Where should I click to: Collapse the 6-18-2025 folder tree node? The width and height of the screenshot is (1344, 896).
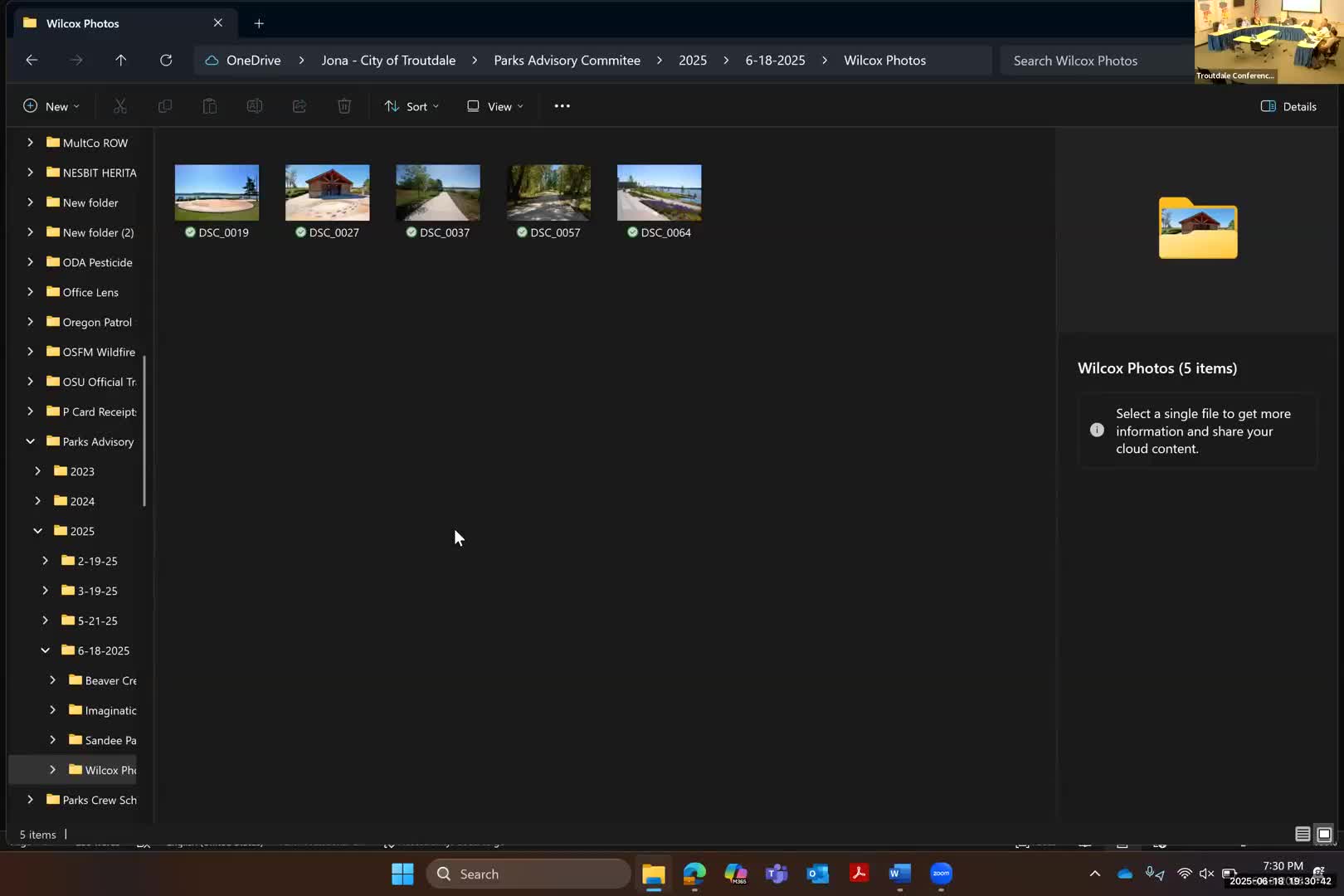[x=46, y=650]
